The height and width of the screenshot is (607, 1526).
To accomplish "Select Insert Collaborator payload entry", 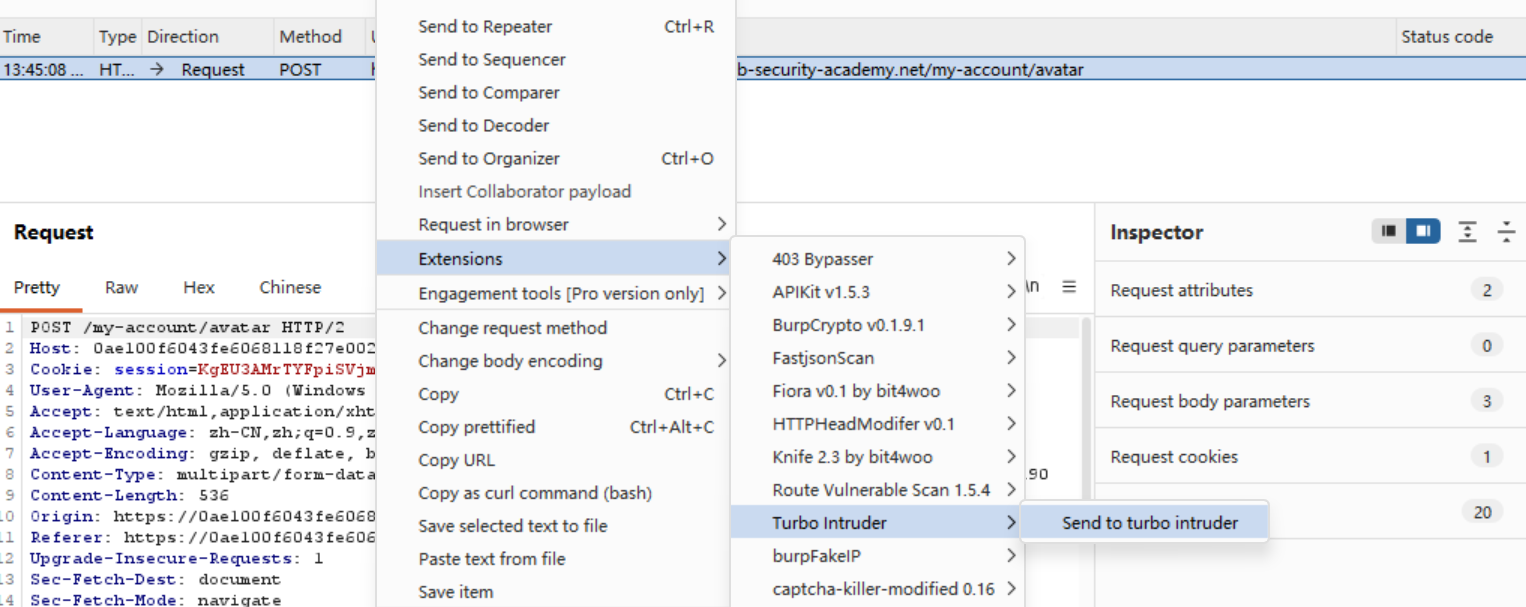I will coord(555,192).
